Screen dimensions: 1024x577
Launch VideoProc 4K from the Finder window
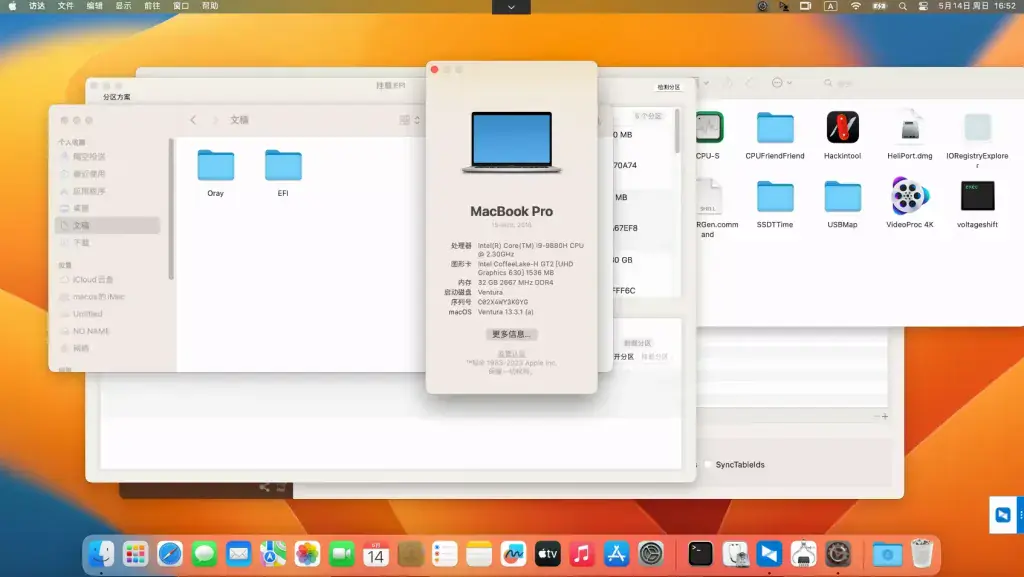(910, 196)
